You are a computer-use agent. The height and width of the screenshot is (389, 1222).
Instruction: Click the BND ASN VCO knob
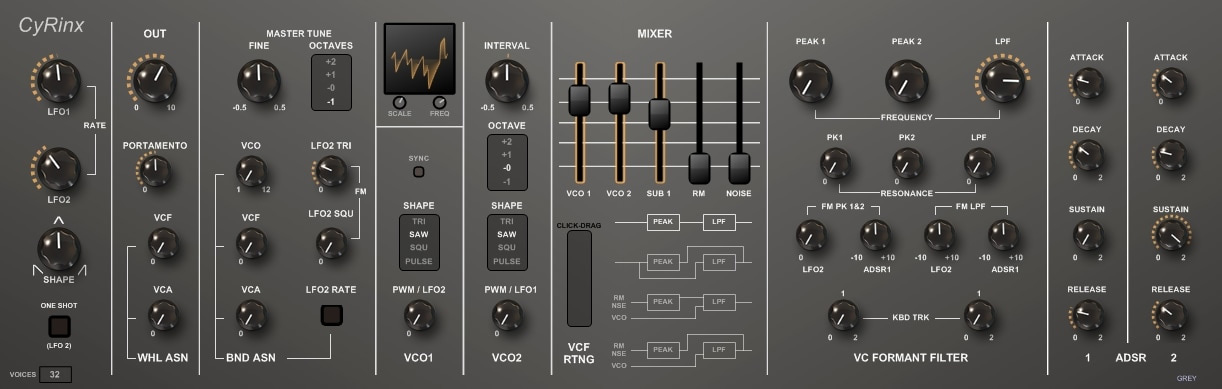point(250,172)
